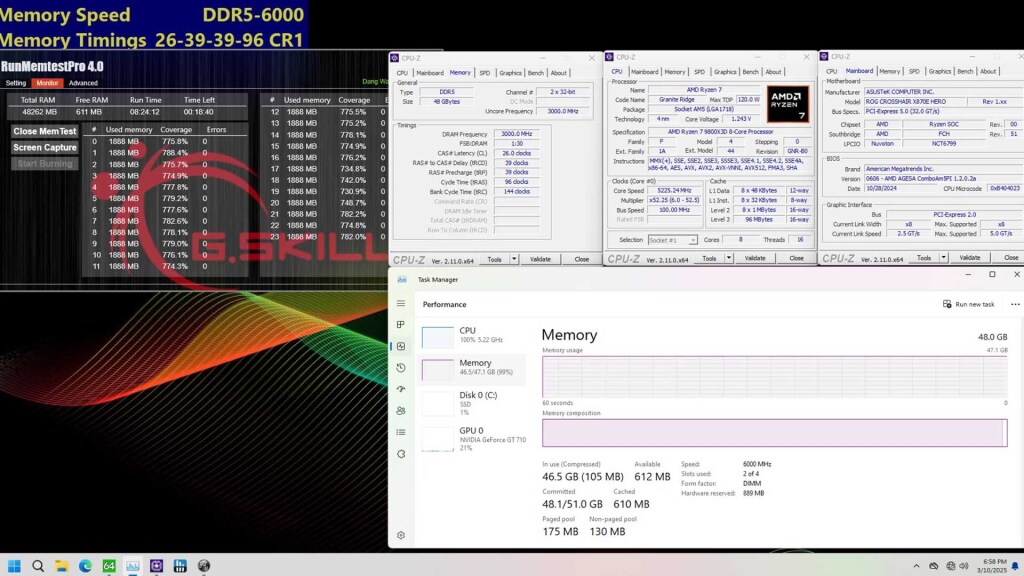Click the Start Burning button

pos(45,163)
